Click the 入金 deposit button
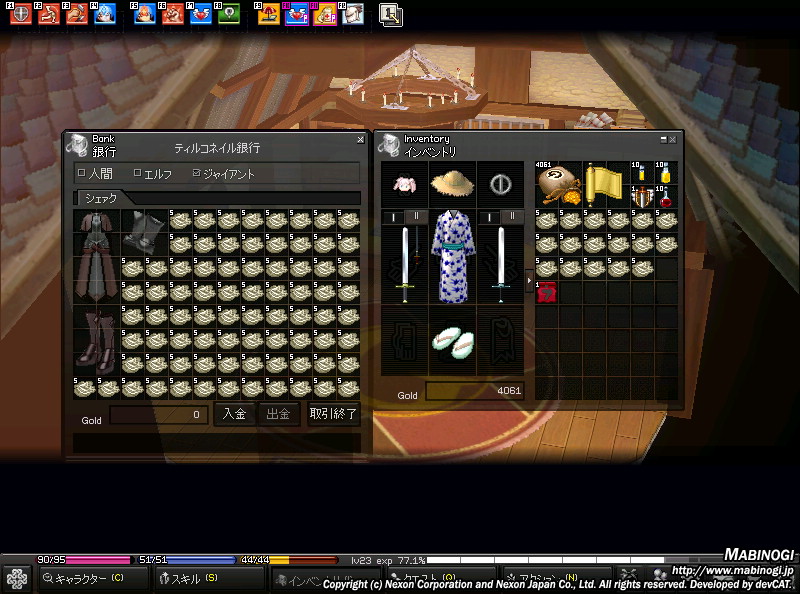The height and width of the screenshot is (594, 800). (234, 413)
